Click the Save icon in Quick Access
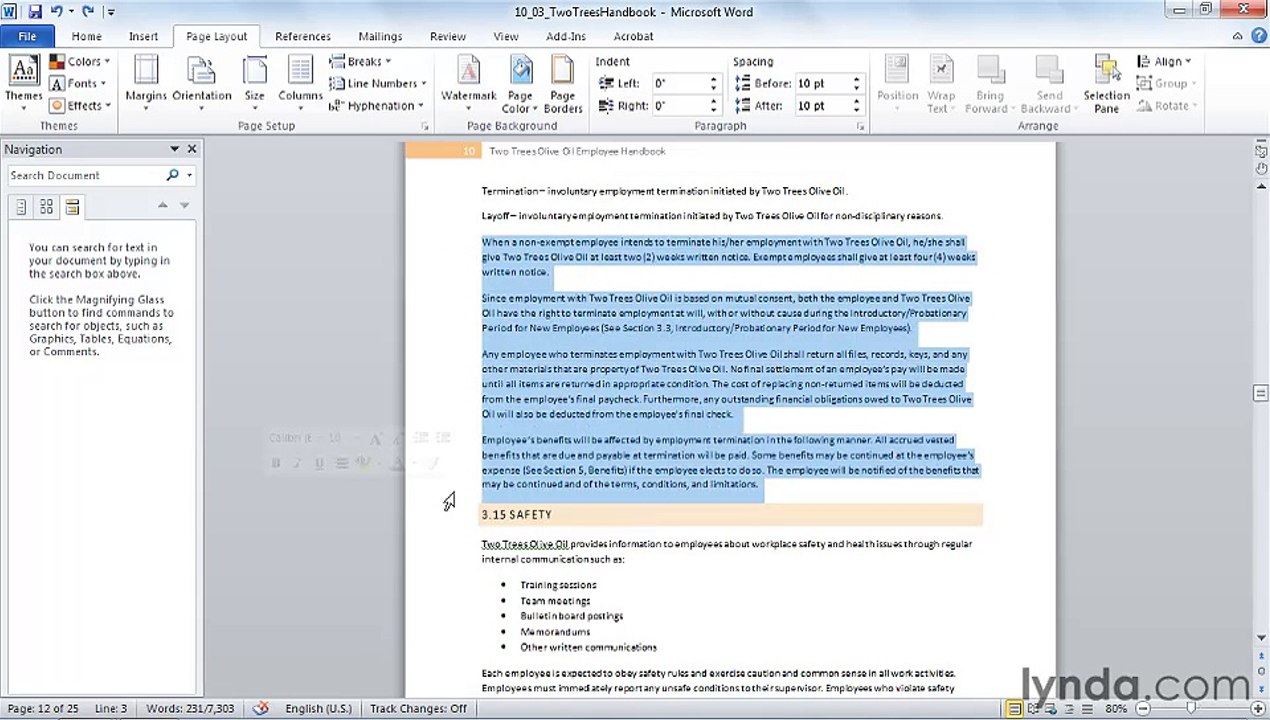Screen dimensions: 1270x720 pyautogui.click(x=35, y=12)
